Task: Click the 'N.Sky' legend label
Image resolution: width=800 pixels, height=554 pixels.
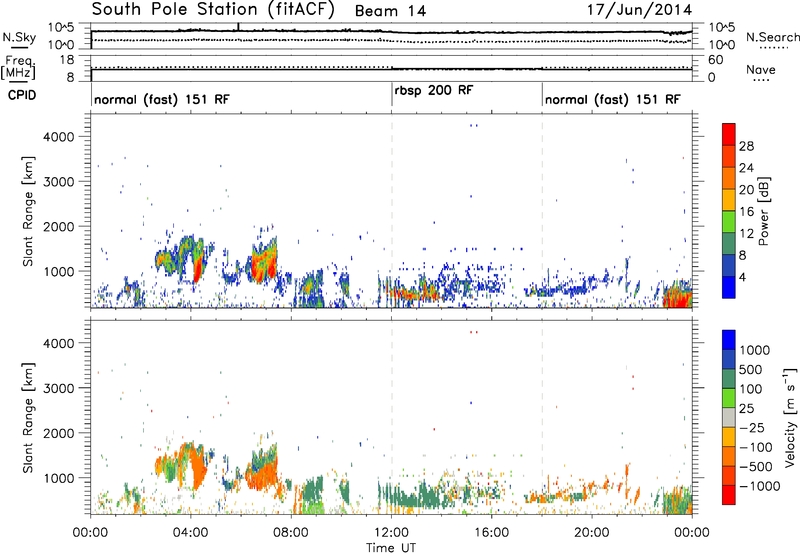Action: (x=19, y=37)
